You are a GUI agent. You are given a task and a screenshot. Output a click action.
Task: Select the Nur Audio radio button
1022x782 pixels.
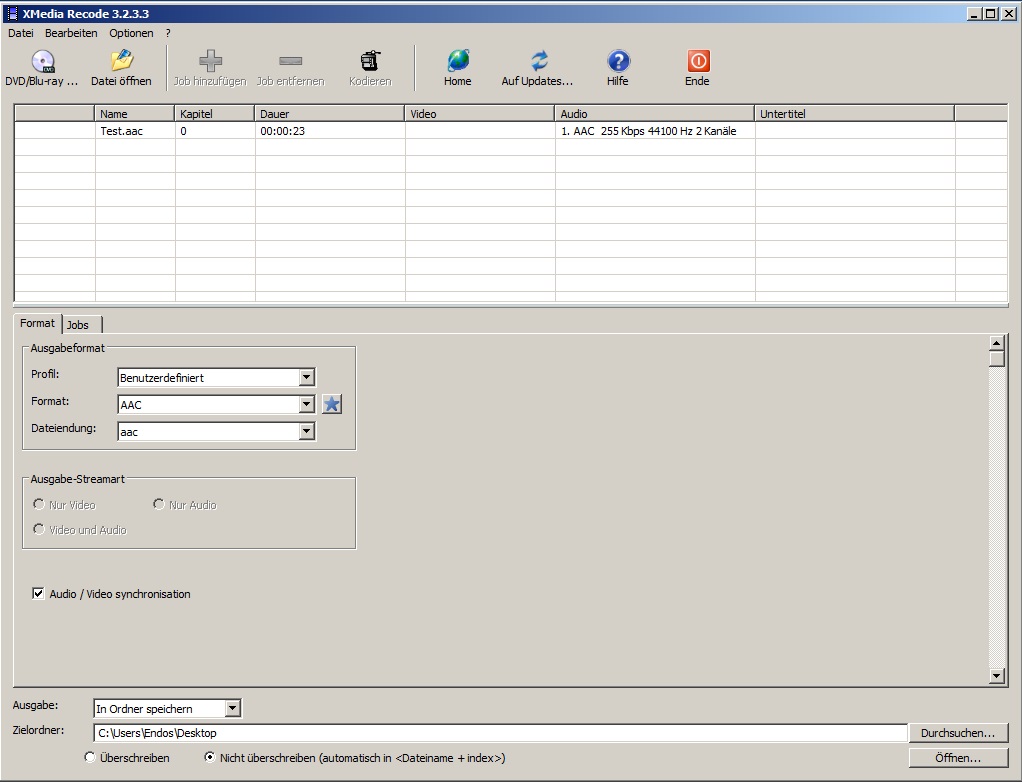(158, 504)
